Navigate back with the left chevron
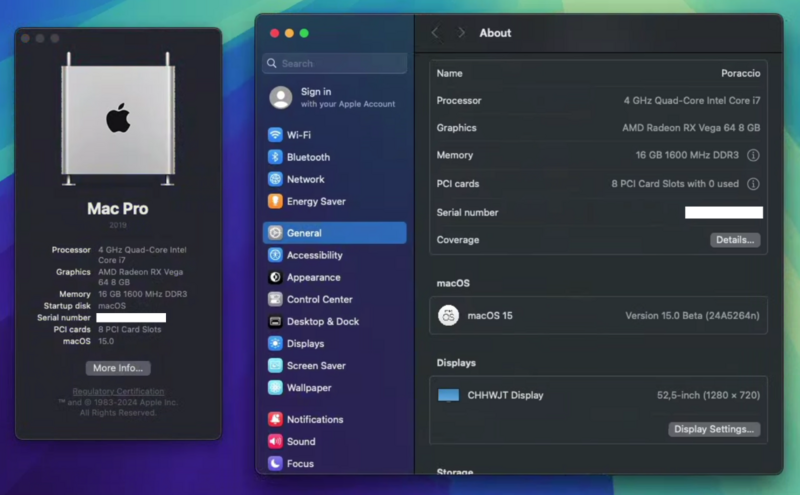800x495 pixels. [x=435, y=33]
